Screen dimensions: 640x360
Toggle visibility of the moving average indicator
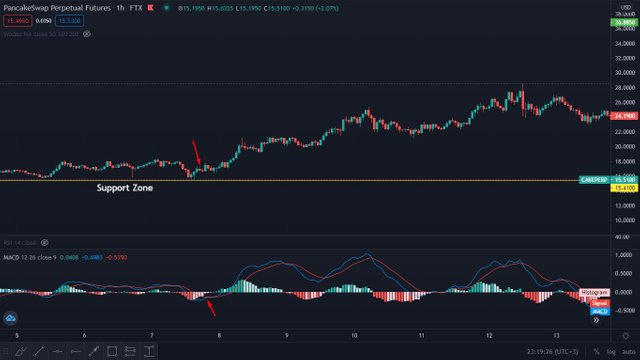coord(87,34)
